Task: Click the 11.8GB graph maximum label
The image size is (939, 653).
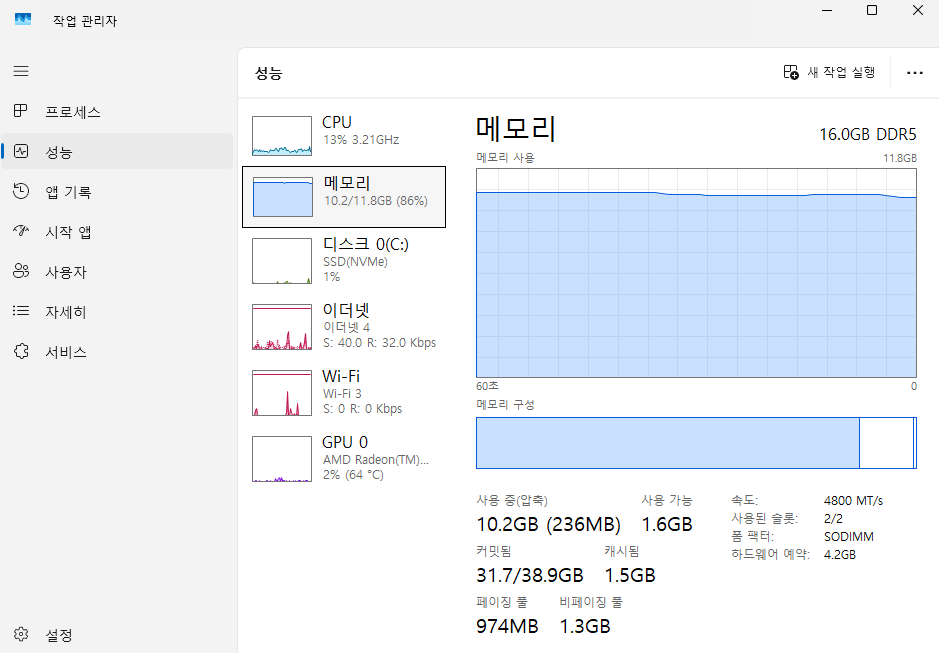Action: tap(900, 158)
